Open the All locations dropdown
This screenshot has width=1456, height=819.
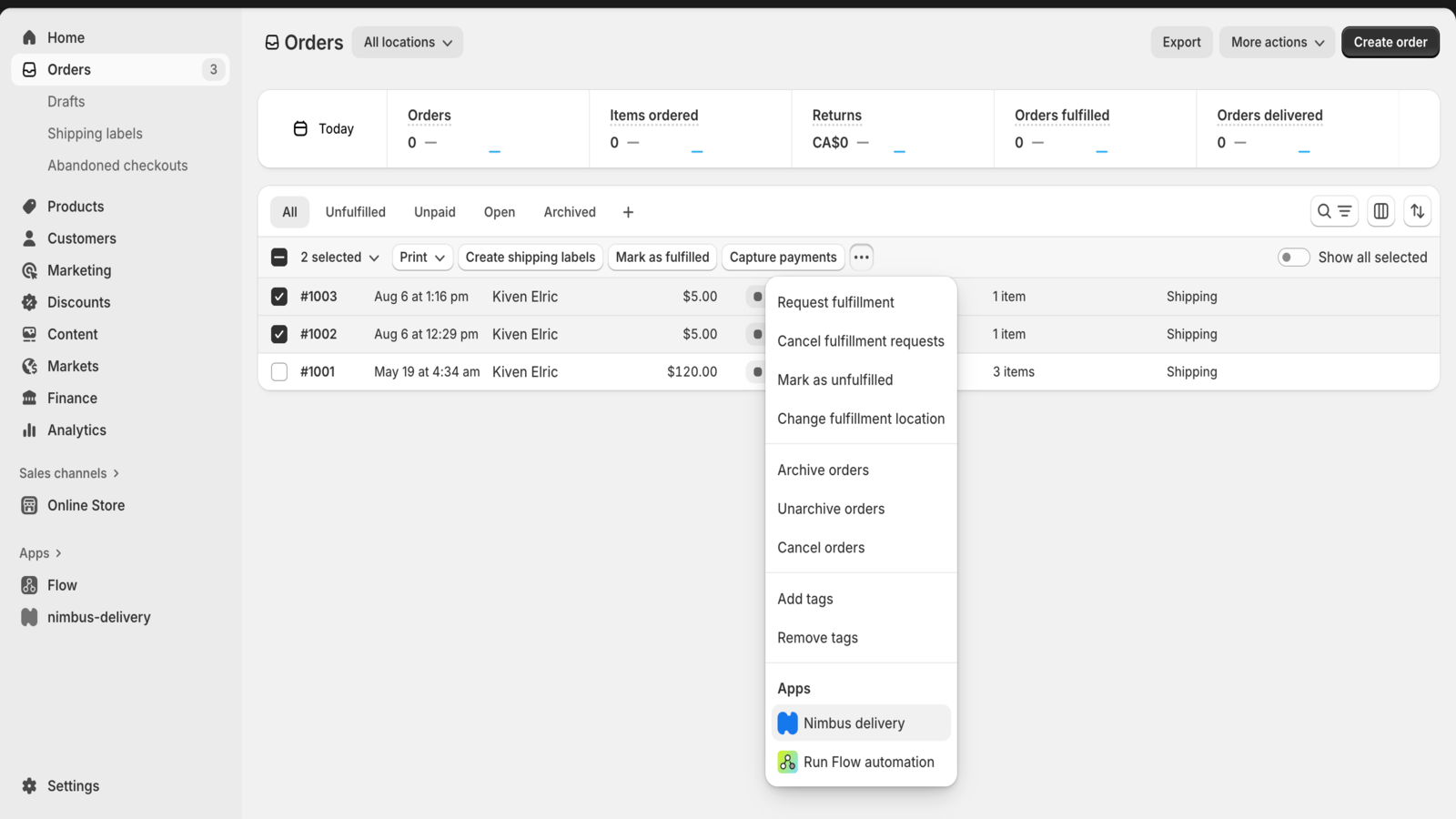click(x=407, y=43)
